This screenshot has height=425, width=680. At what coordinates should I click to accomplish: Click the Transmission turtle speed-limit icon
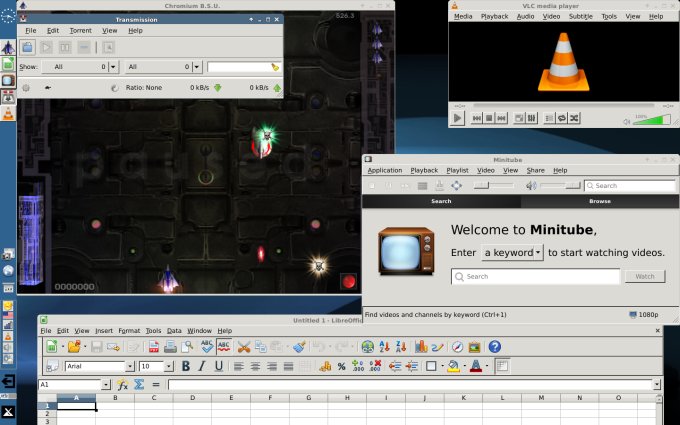[47, 87]
